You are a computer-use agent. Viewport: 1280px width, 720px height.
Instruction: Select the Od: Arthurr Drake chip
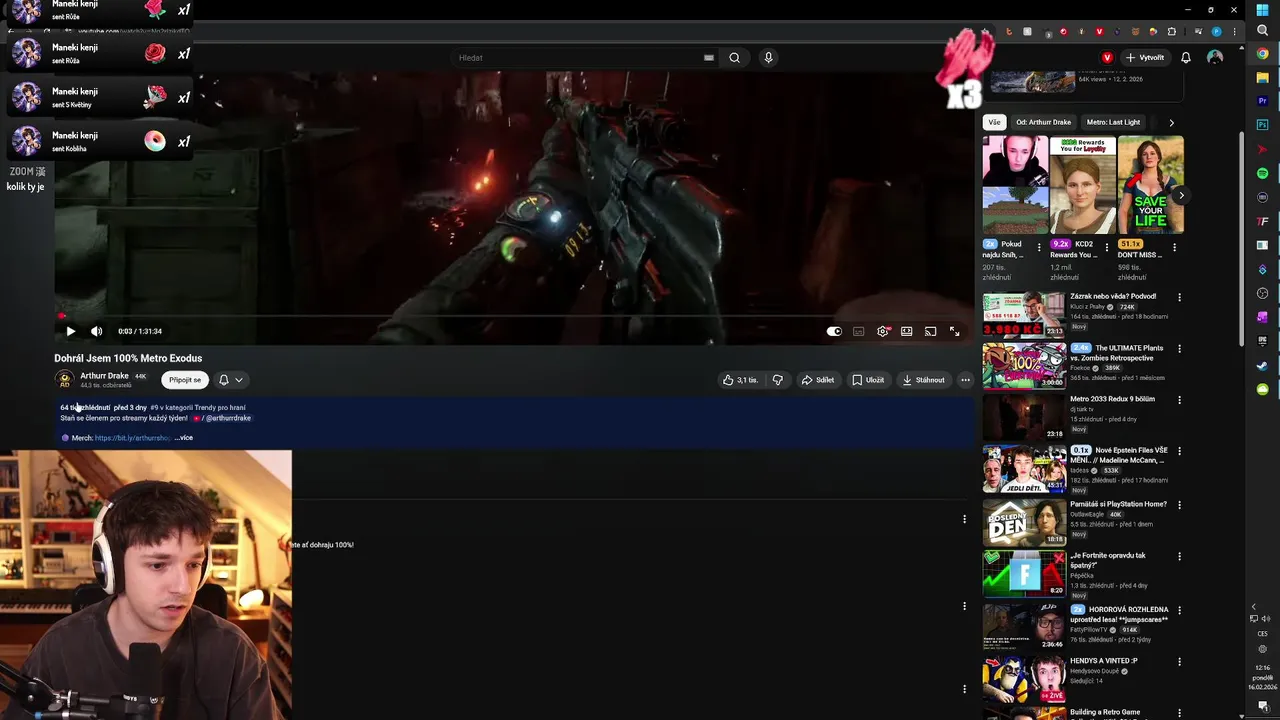click(x=1043, y=122)
